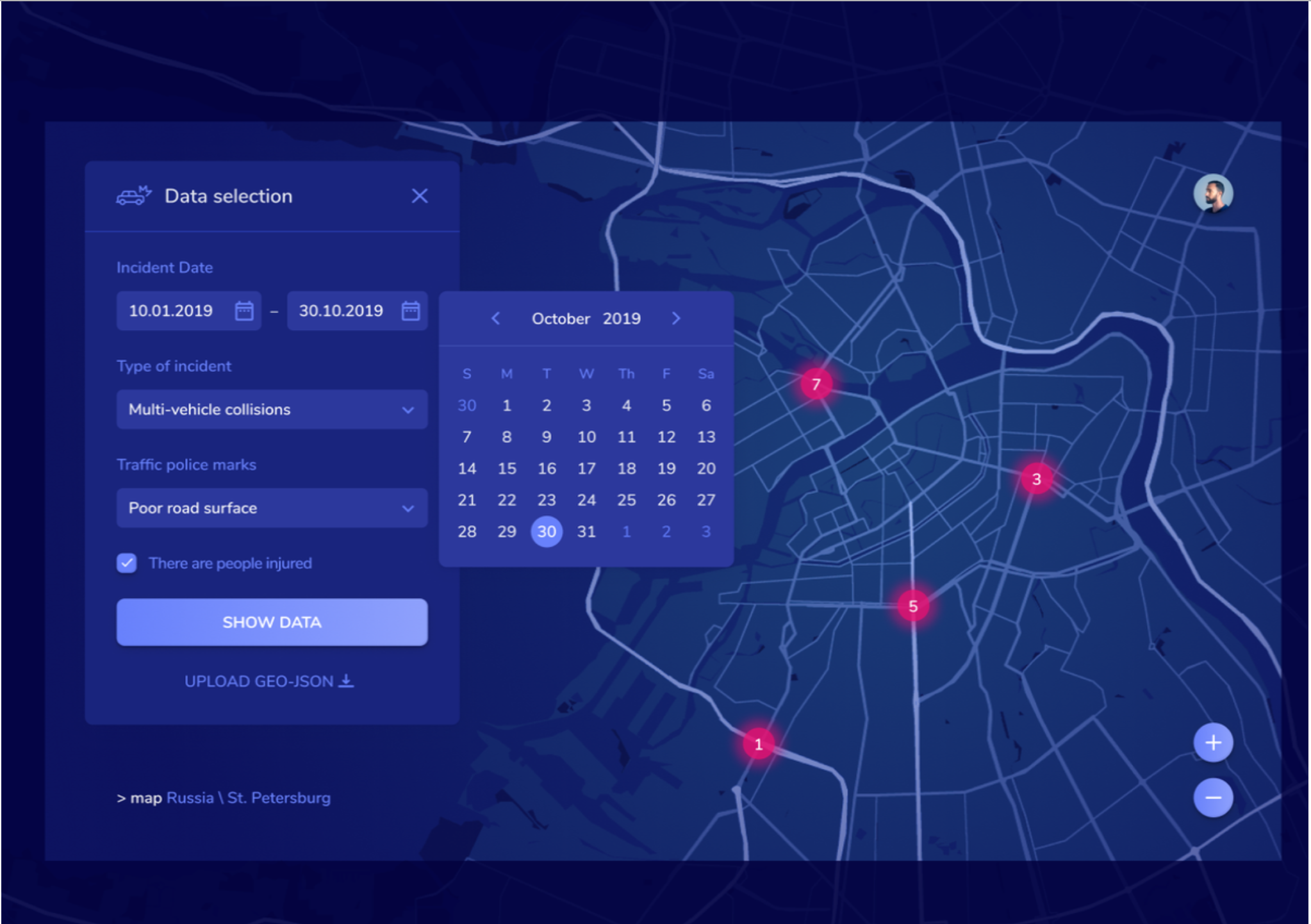Click the map cluster marker labeled 5
The width and height of the screenshot is (1311, 924).
[x=913, y=606]
